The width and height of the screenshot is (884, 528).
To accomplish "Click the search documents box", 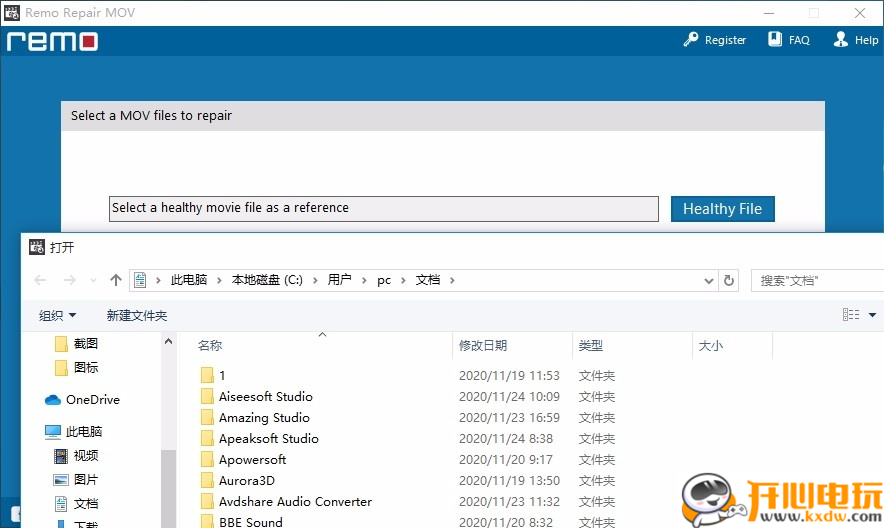I will point(815,280).
